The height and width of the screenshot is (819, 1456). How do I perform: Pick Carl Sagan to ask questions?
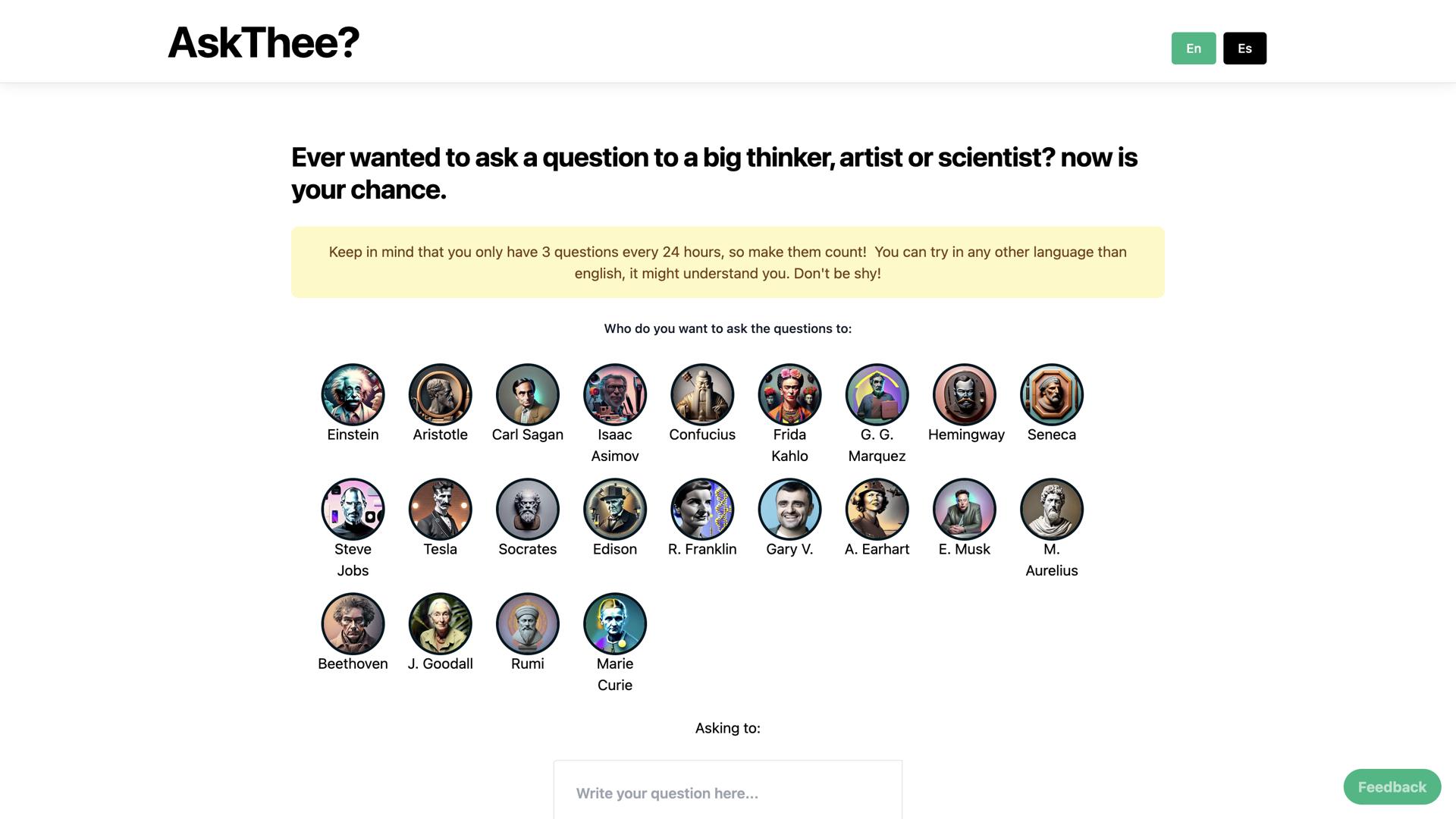(527, 394)
